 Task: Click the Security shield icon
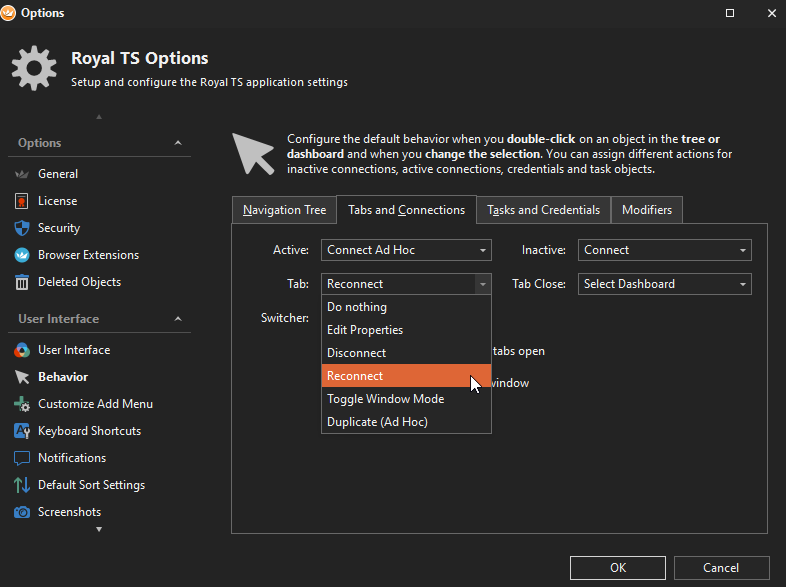[22, 228]
